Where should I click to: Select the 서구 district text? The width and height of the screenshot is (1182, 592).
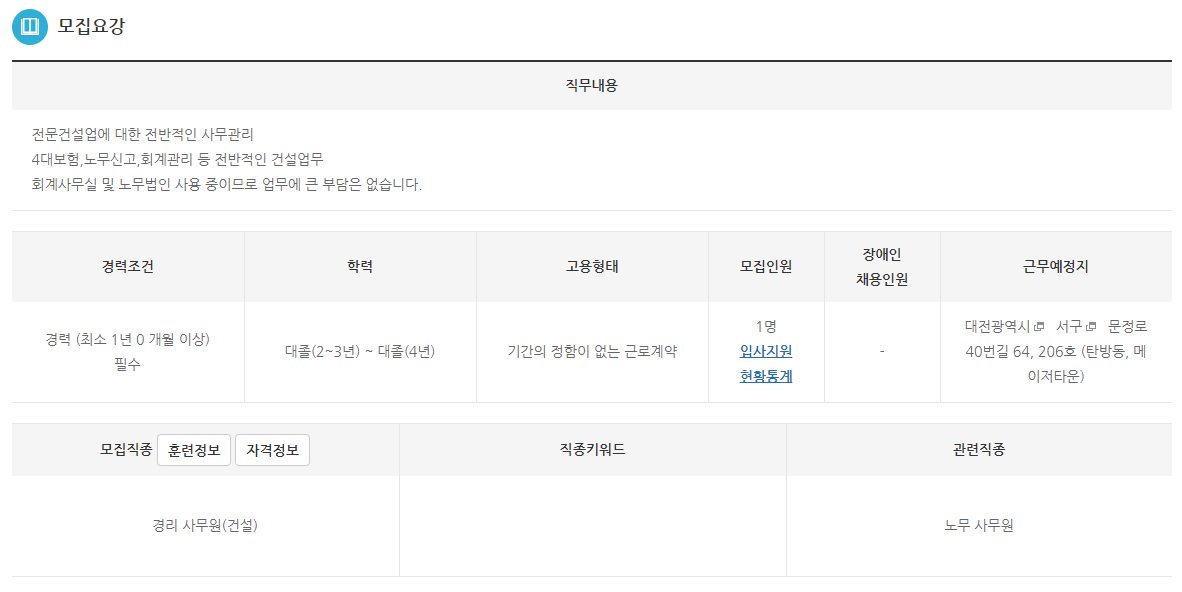click(x=1068, y=326)
